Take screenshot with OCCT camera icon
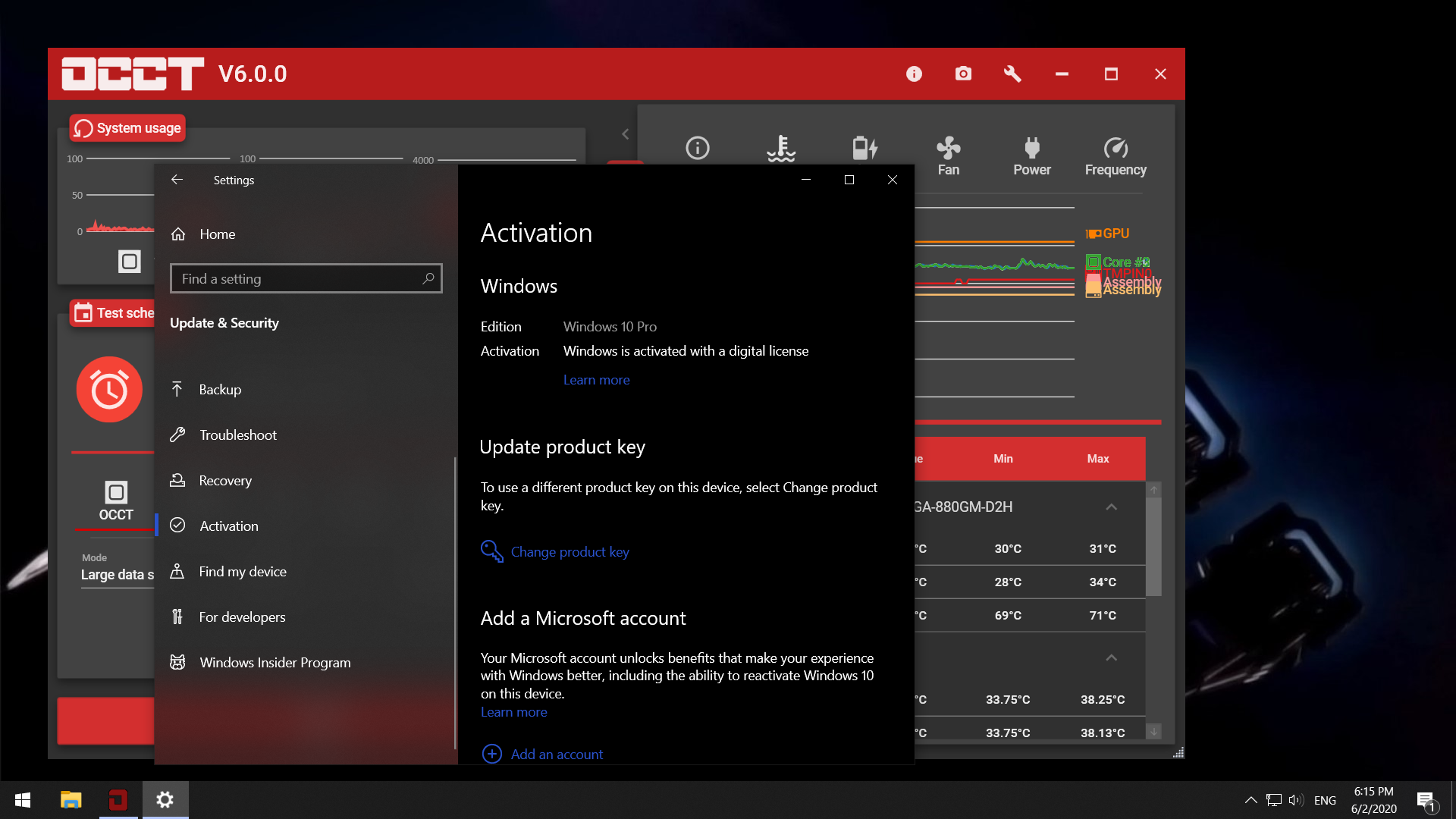This screenshot has height=819, width=1456. pos(963,74)
